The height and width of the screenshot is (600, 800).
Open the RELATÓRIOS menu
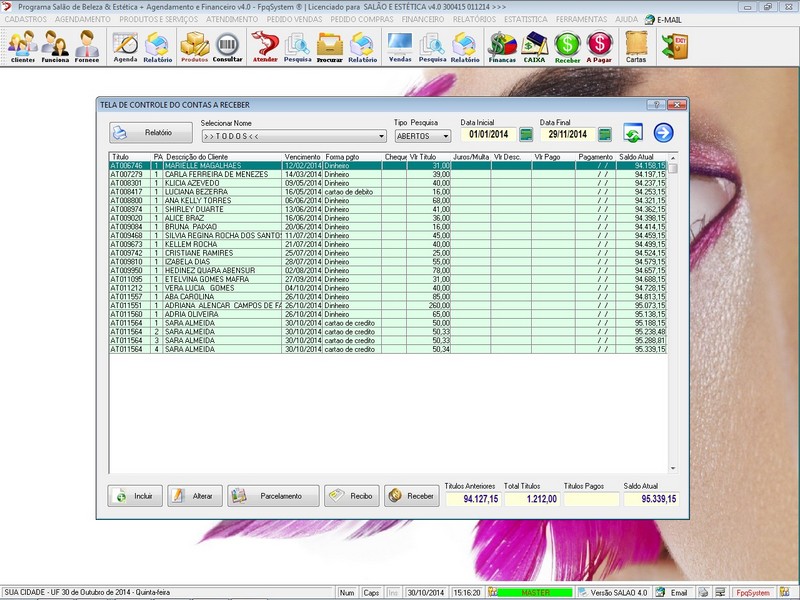474,19
